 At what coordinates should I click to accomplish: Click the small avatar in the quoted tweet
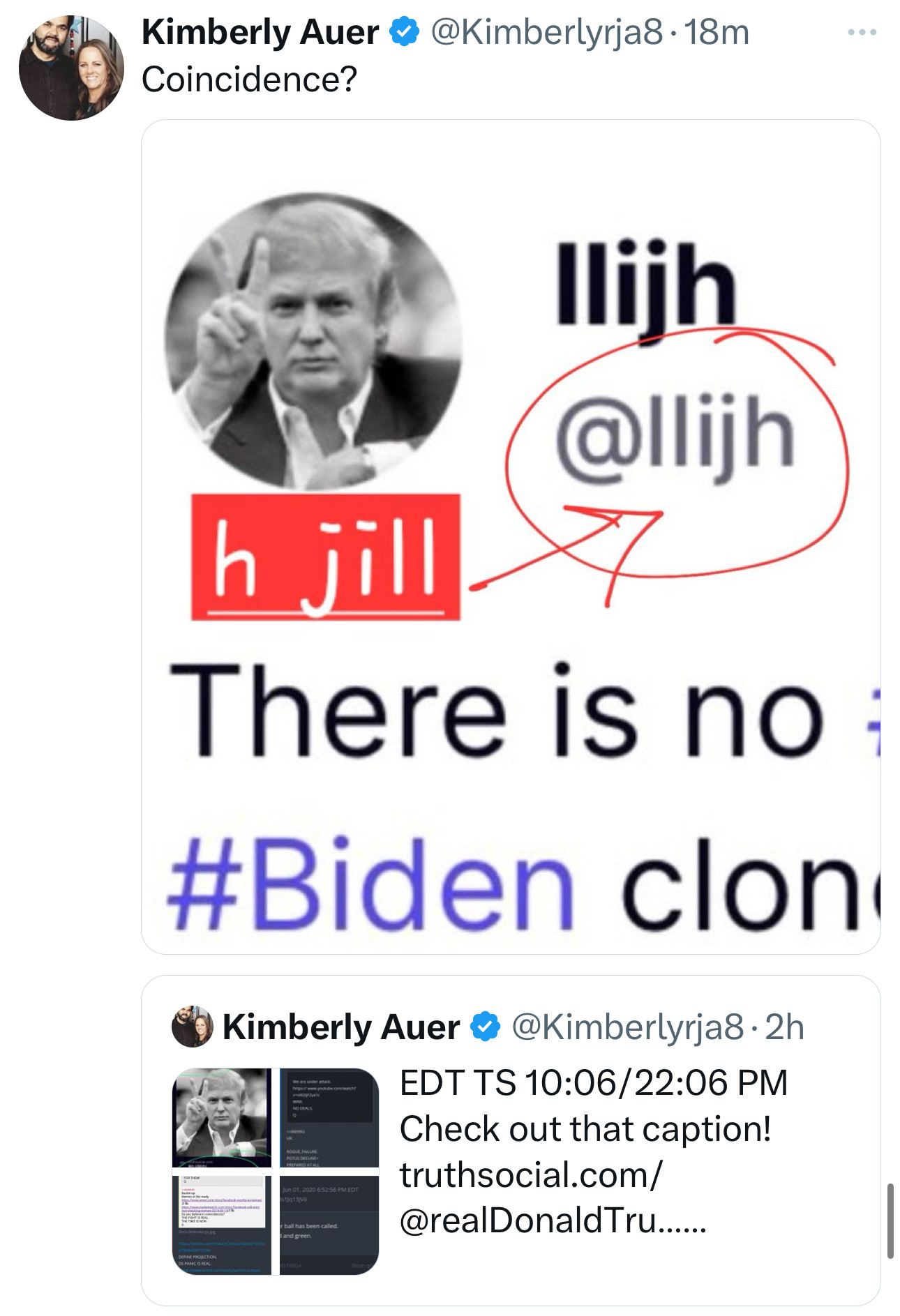[192, 1027]
